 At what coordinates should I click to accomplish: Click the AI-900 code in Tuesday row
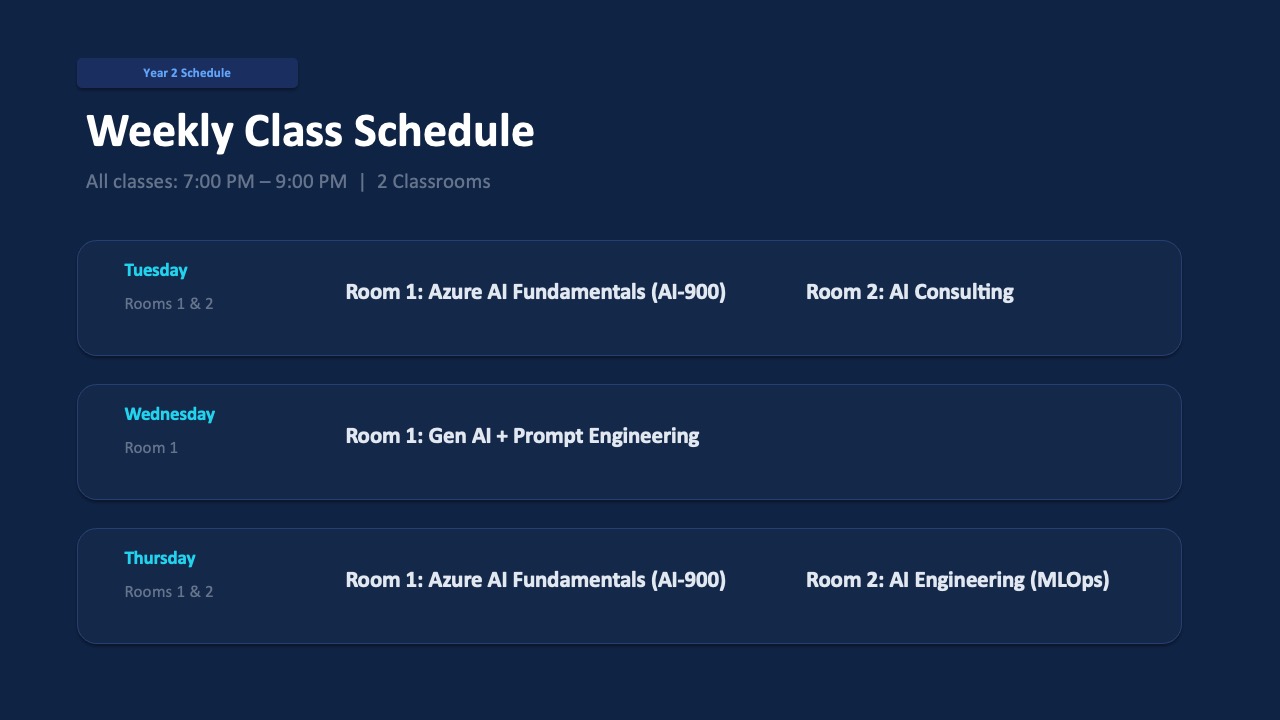(688, 292)
